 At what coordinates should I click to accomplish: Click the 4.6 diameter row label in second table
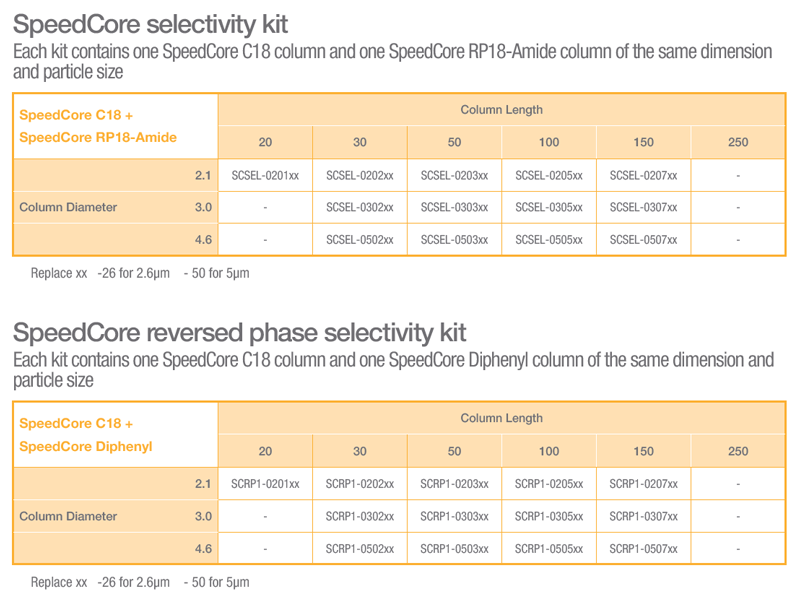tap(203, 549)
